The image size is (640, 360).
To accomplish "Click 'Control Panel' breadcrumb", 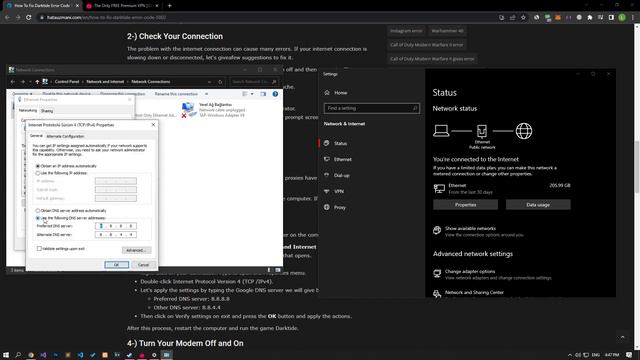I will [67, 82].
